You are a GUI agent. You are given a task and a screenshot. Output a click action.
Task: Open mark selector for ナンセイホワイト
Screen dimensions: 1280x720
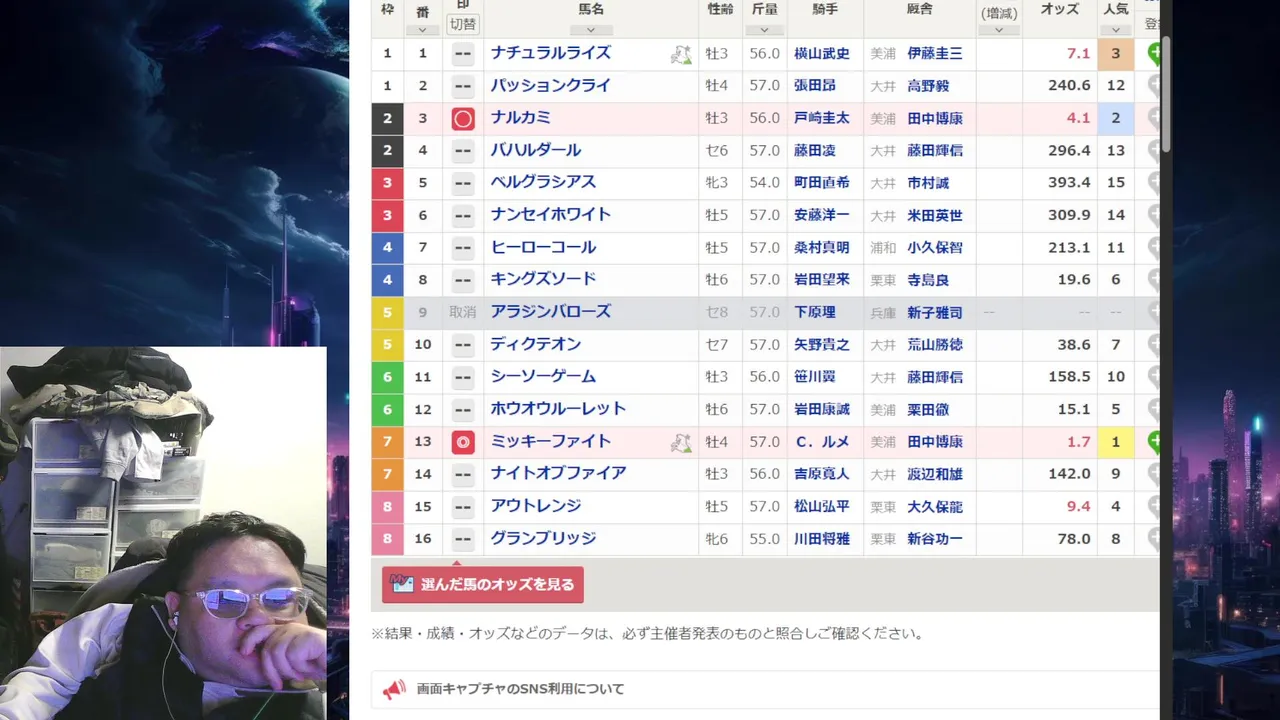[x=463, y=215]
